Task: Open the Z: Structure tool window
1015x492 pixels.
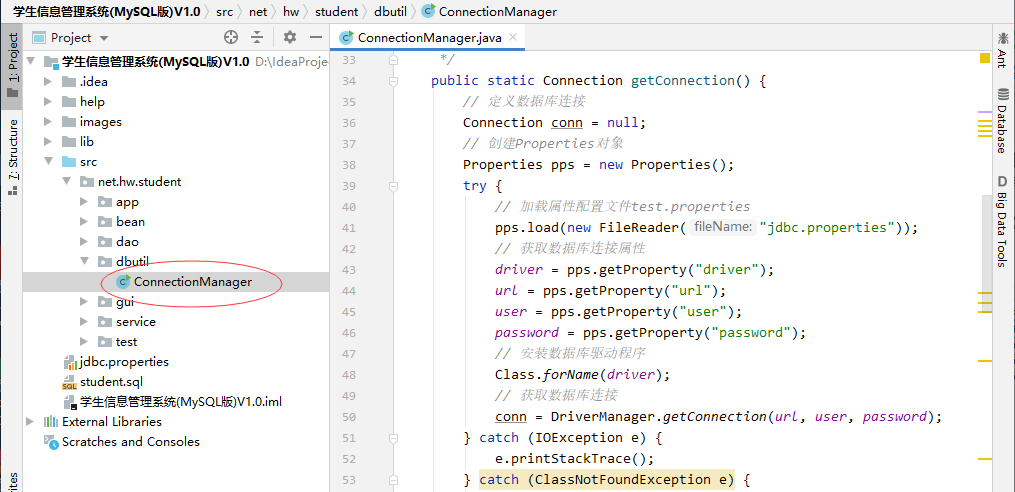Action: (12, 157)
